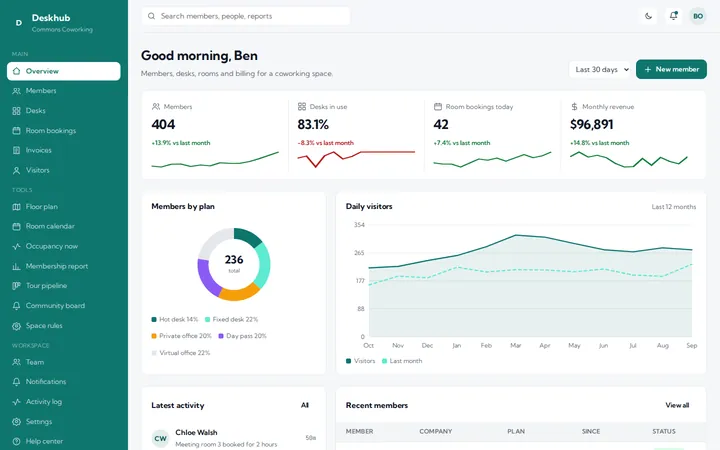Open the Latest activity All filter

[305, 405]
